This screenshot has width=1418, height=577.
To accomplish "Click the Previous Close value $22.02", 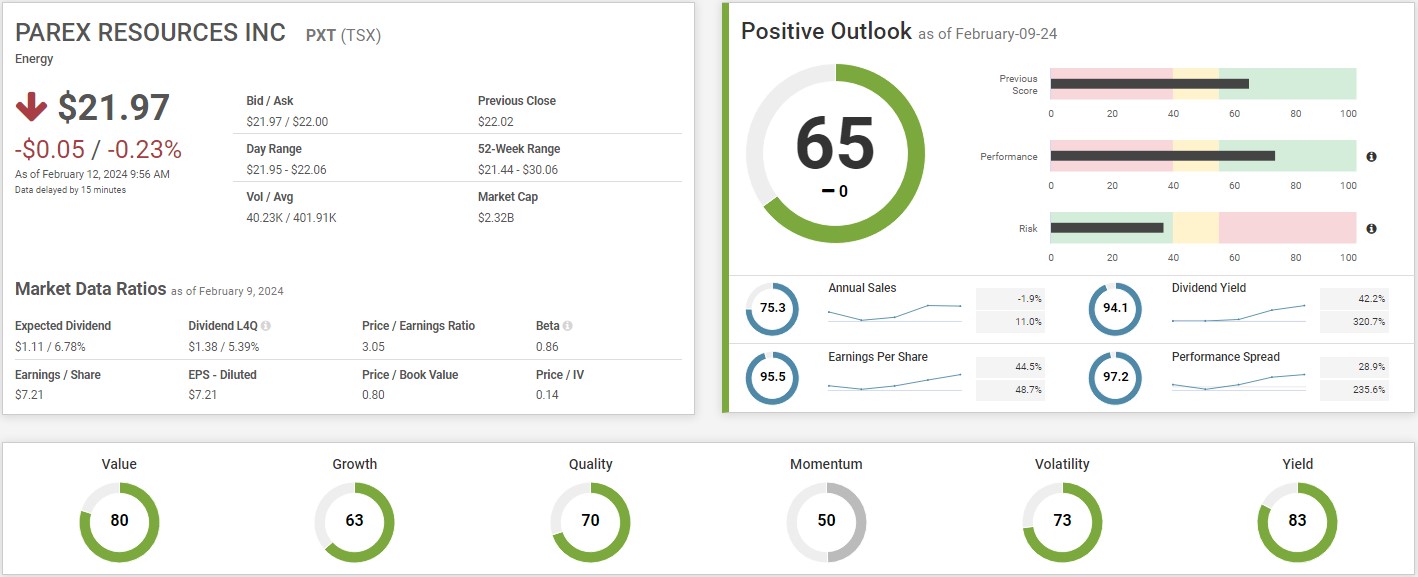I will click(496, 122).
